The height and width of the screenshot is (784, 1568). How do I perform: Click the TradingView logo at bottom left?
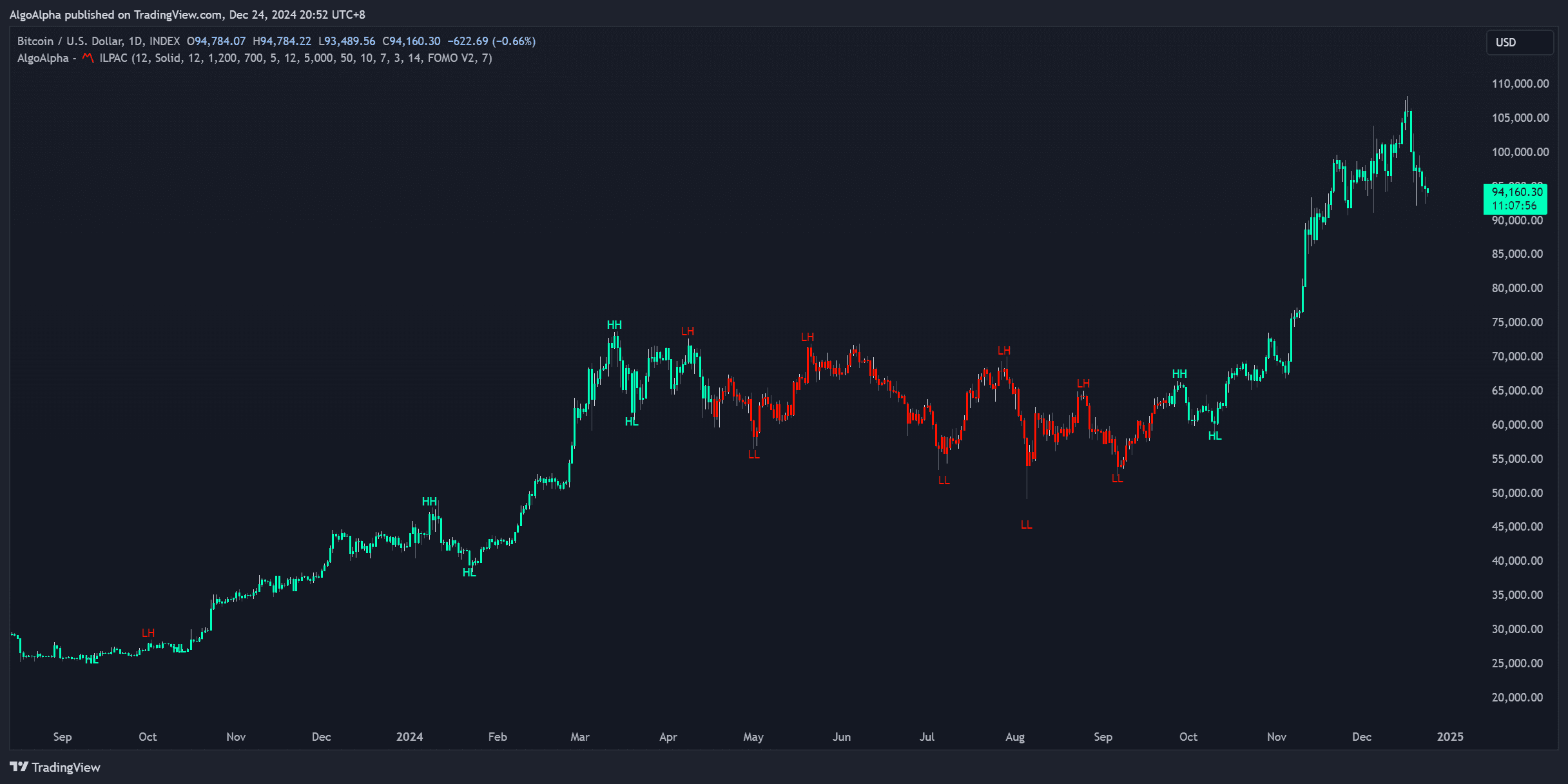pyautogui.click(x=55, y=767)
